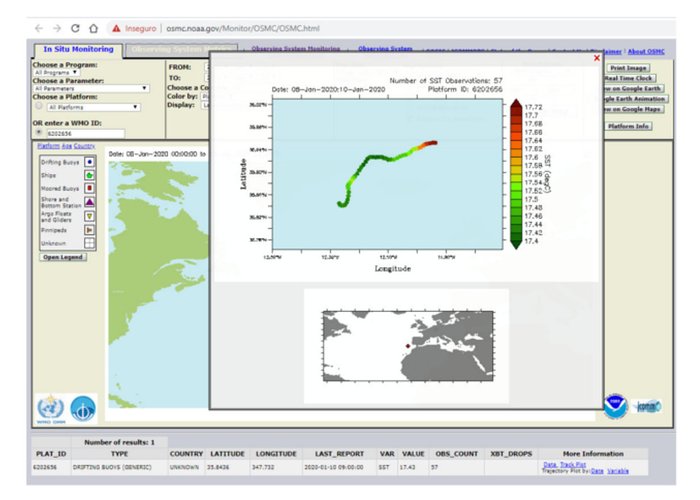Screen dimensions: 700x500
Task: Open the About OSMC link
Action: (647, 51)
